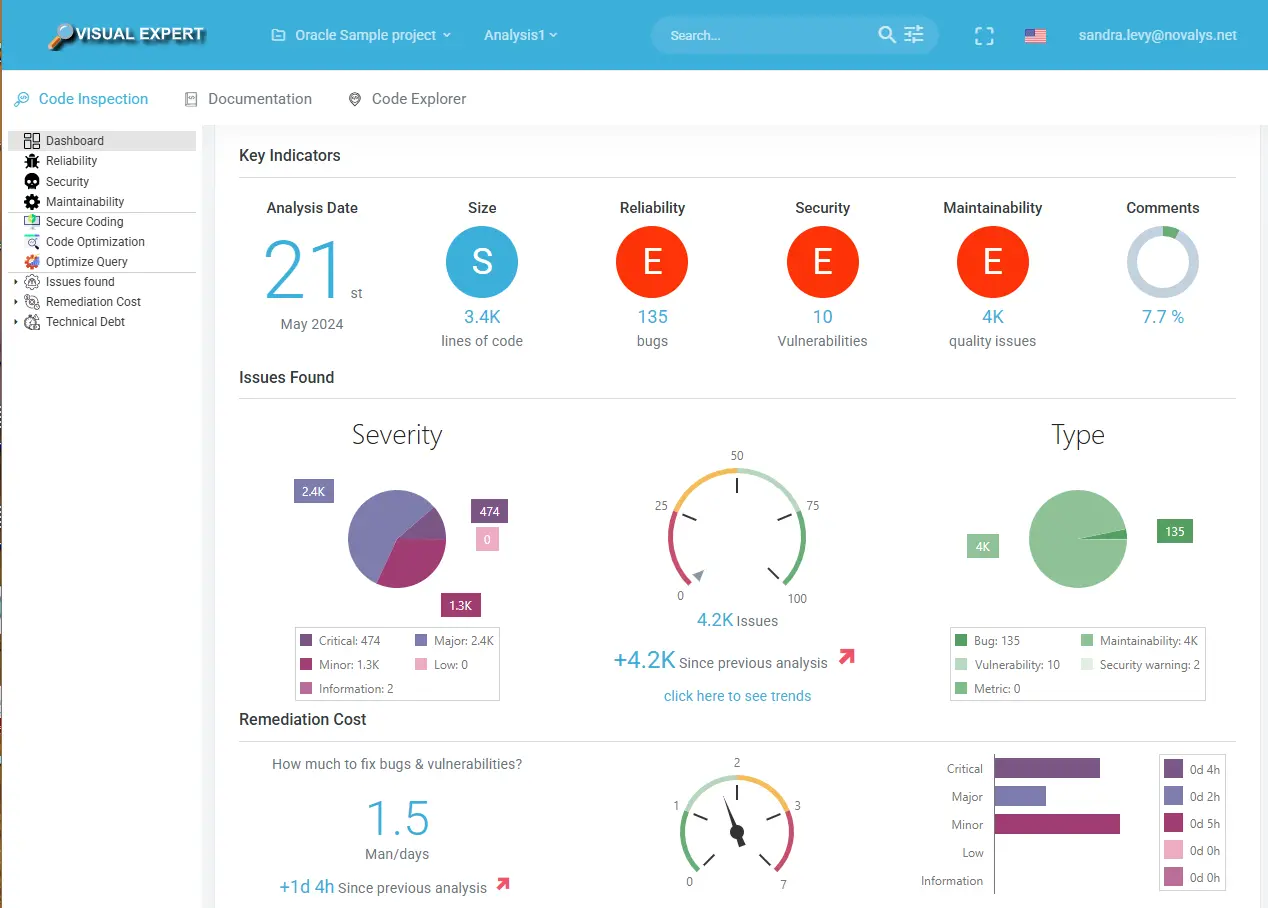Select Secure Coding in the sidebar
1268x908 pixels.
(30, 221)
